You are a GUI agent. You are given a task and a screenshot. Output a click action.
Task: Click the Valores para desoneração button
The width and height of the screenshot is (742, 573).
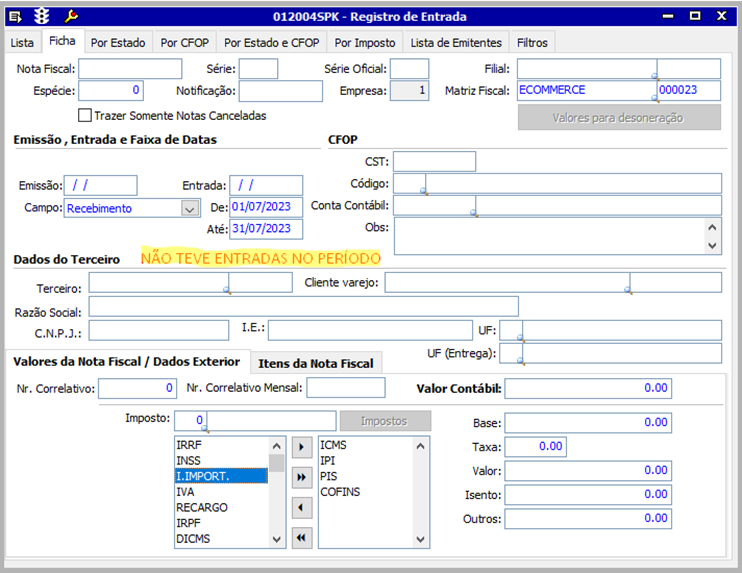tap(618, 118)
